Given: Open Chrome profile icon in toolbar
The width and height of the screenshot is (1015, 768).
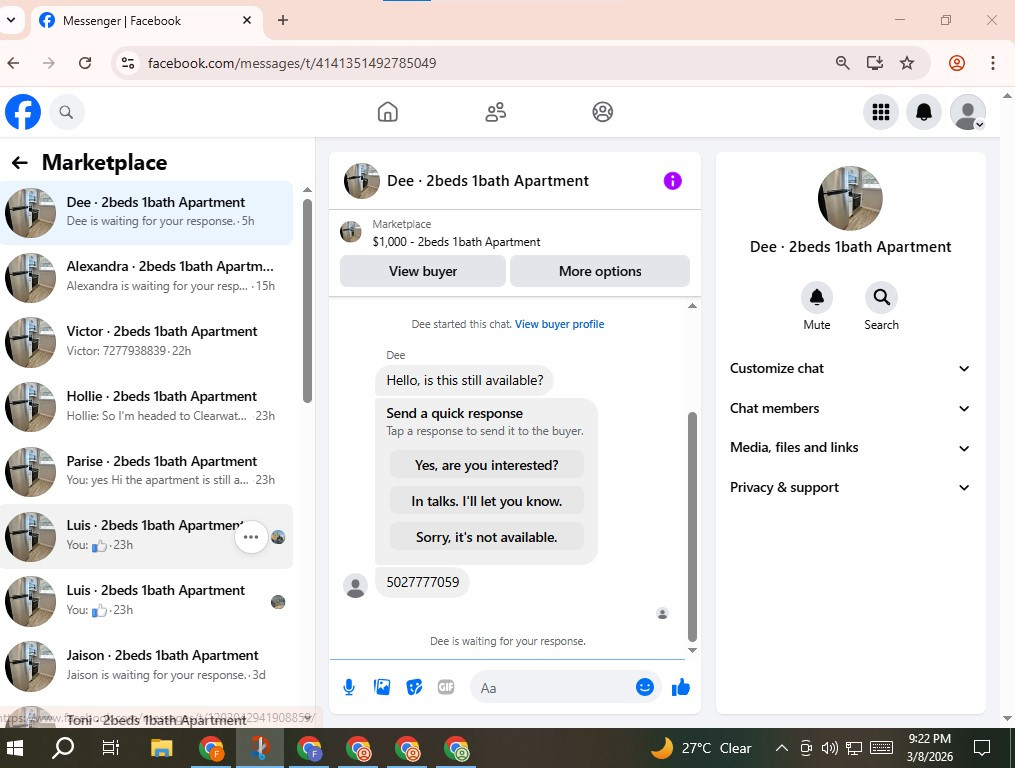Looking at the screenshot, I should point(957,63).
